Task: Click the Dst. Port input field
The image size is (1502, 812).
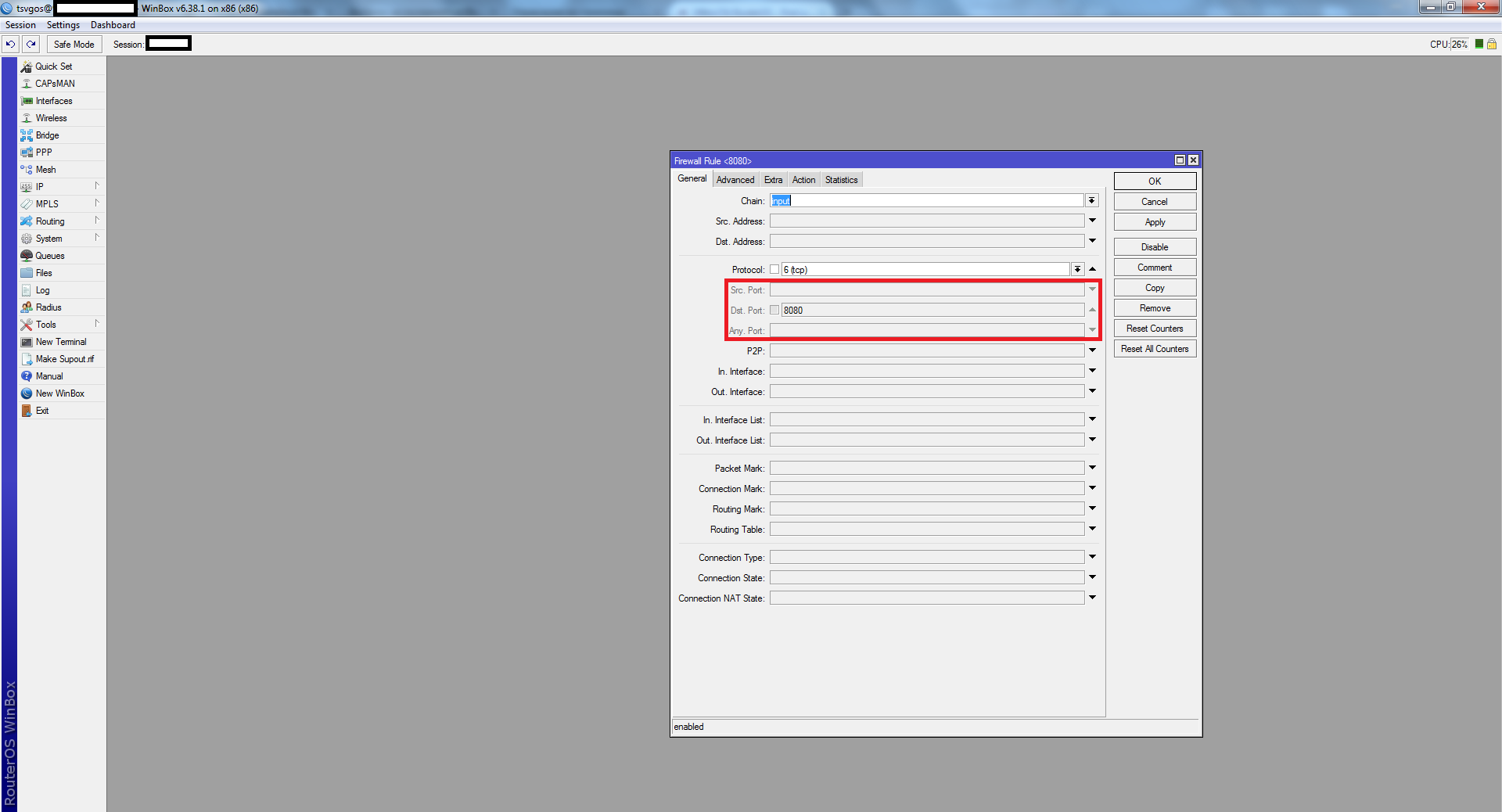Action: [932, 311]
